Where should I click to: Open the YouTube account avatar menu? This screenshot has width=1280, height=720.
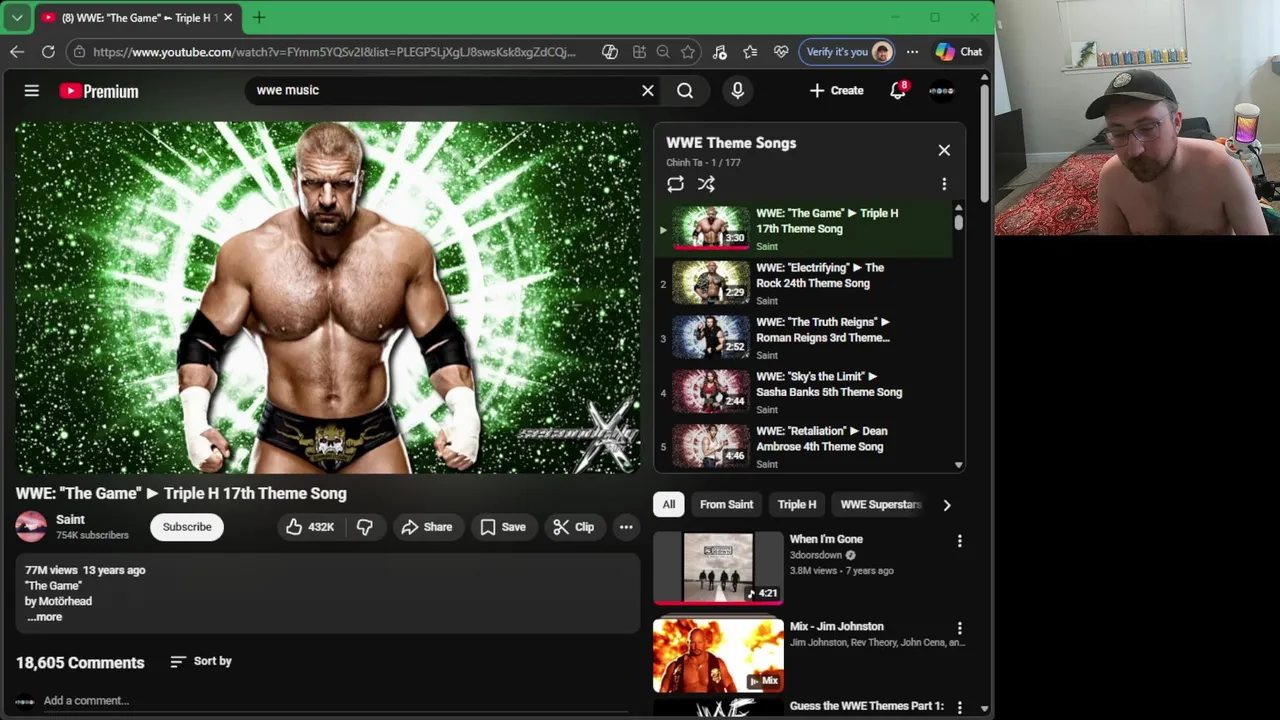coord(942,91)
